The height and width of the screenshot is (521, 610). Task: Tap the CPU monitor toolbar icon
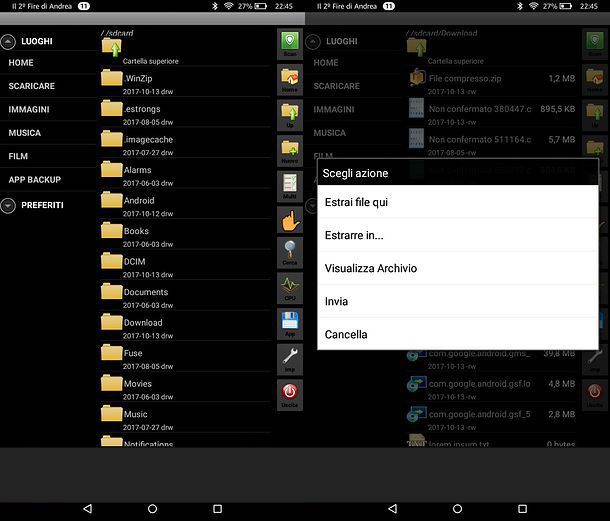[x=290, y=288]
